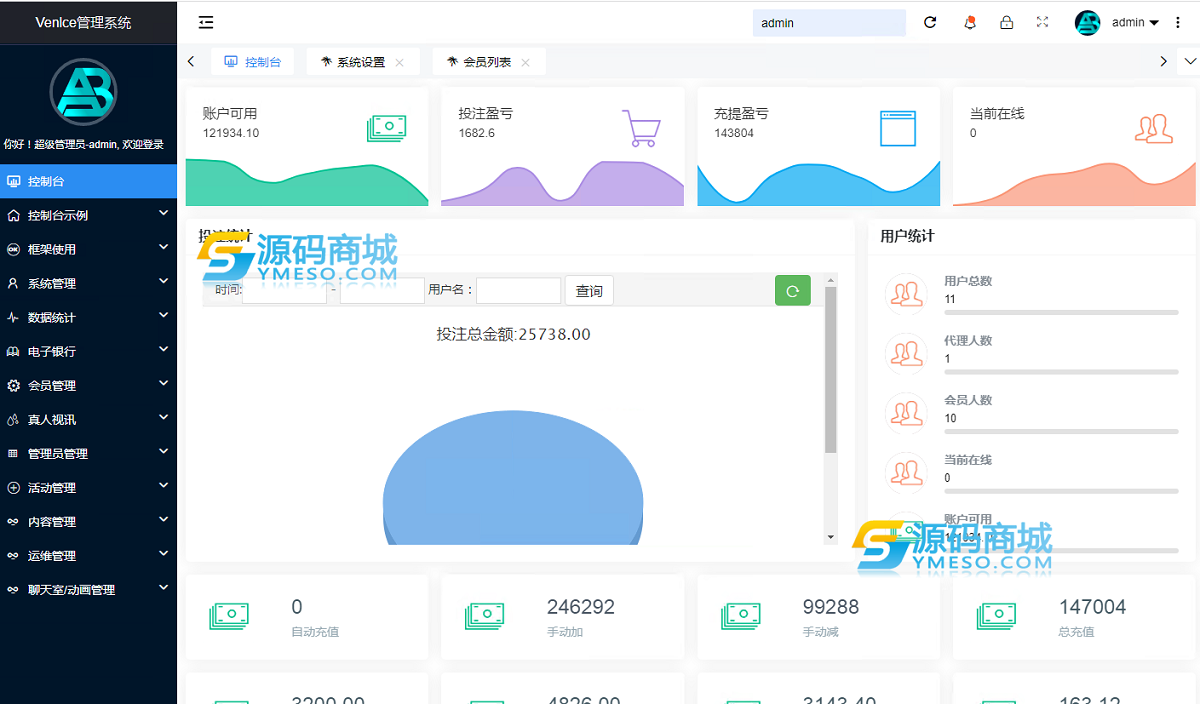Click the header search field with admin
The width and height of the screenshot is (1200, 704).
pyautogui.click(x=829, y=23)
